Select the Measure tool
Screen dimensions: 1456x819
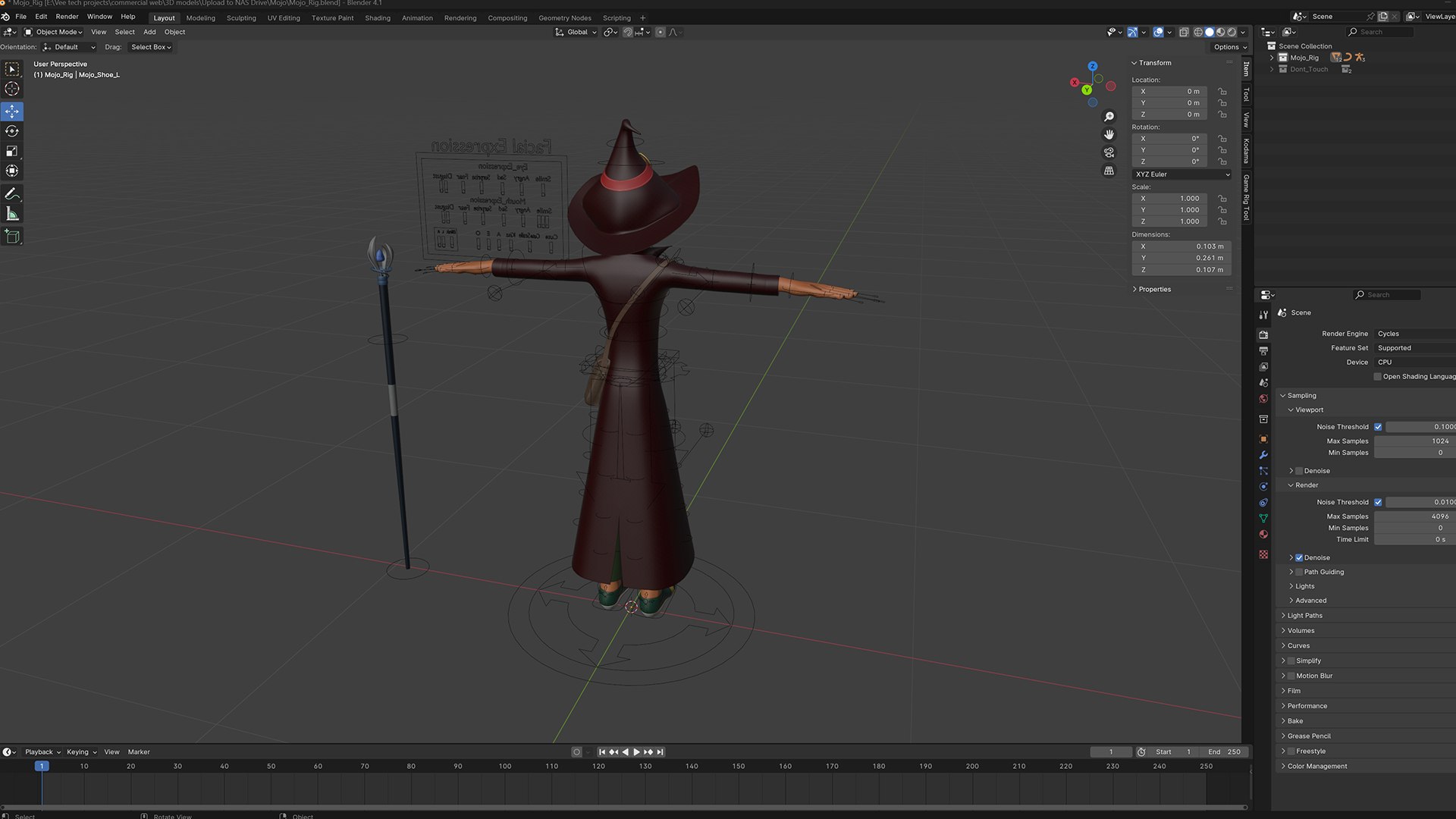point(12,214)
